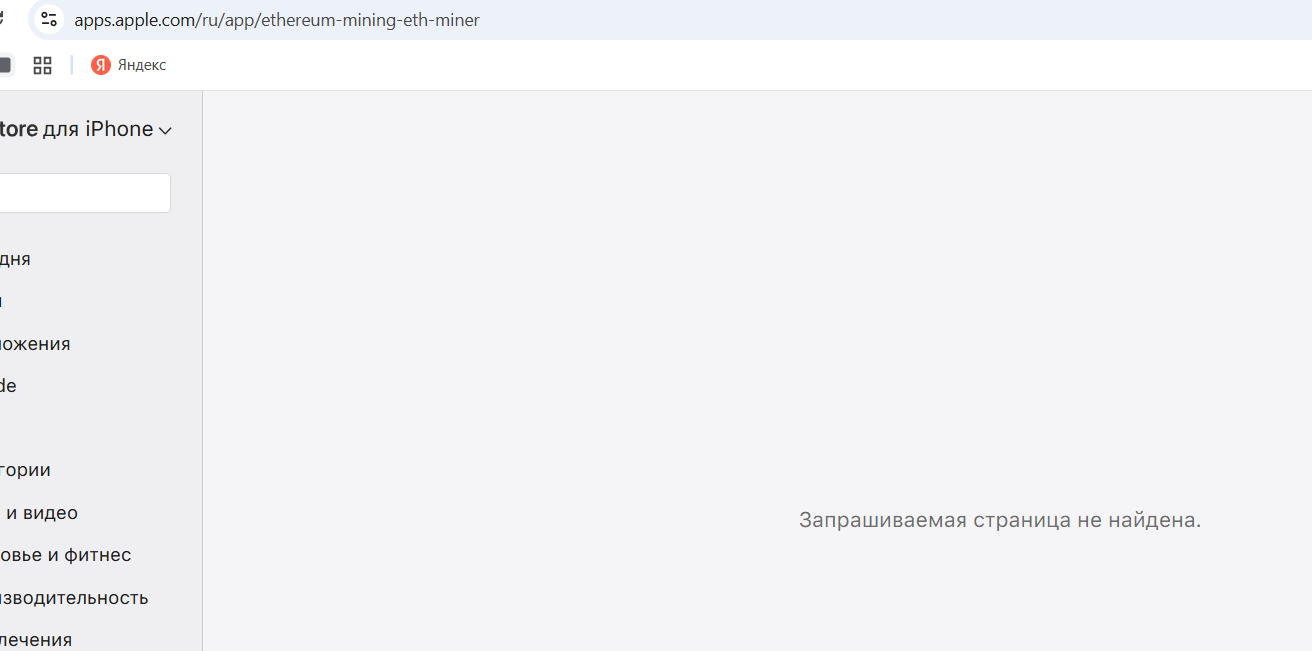Viewport: 1312px width, 651px height.
Task: Open site information icon in address bar
Action: (x=49, y=19)
